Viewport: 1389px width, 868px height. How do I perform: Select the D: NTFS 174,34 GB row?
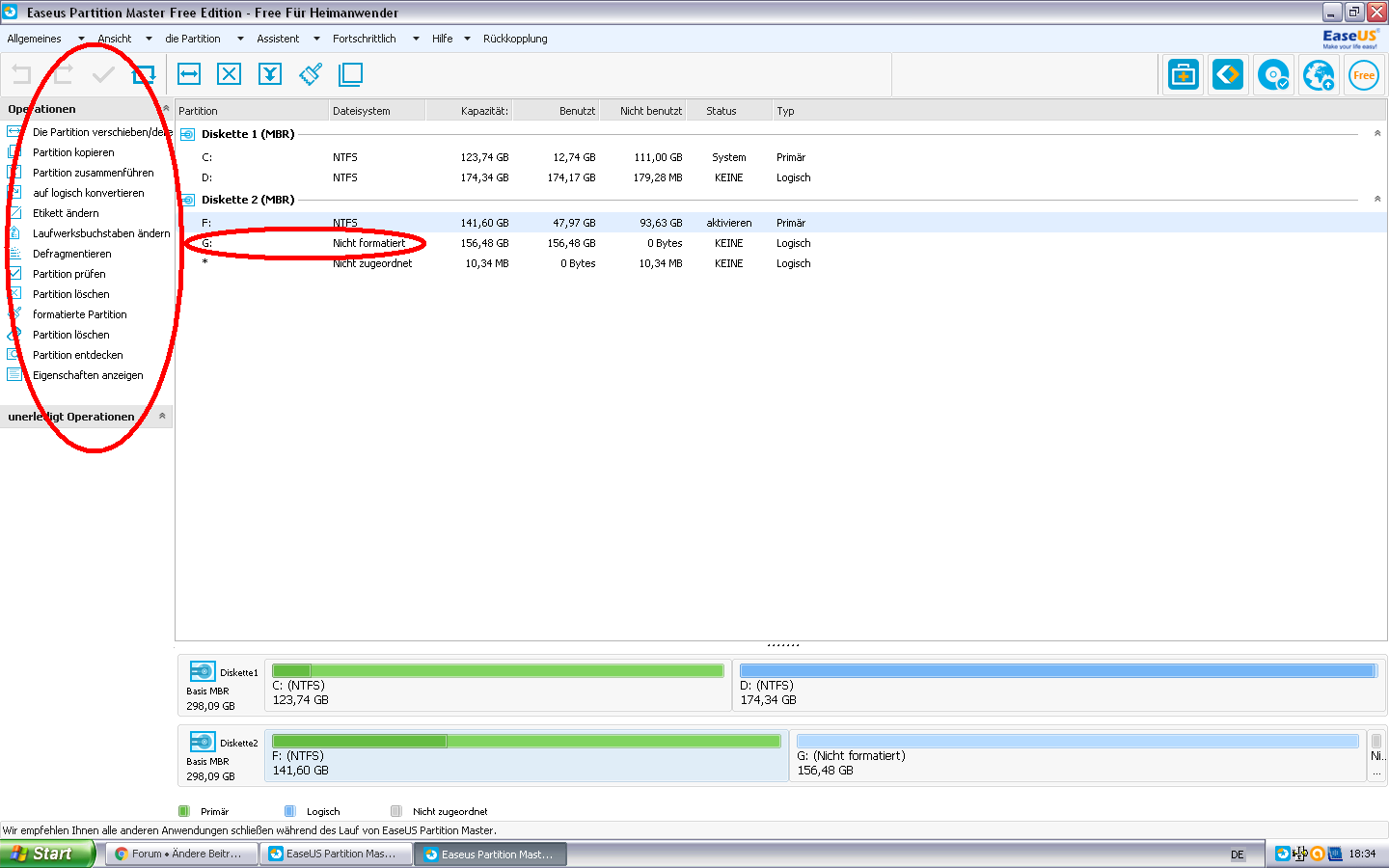[x=781, y=177]
